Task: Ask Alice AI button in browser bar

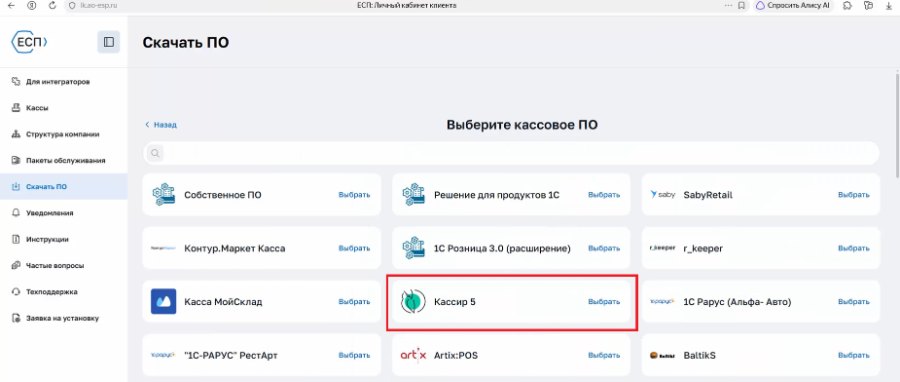Action: pyautogui.click(x=793, y=5)
